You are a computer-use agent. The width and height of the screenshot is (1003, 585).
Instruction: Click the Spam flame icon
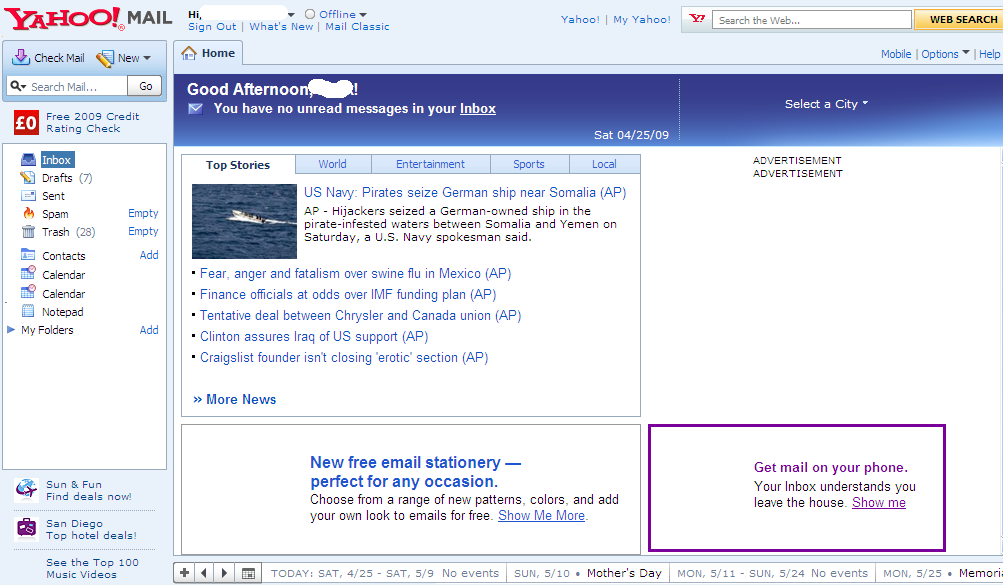(28, 213)
